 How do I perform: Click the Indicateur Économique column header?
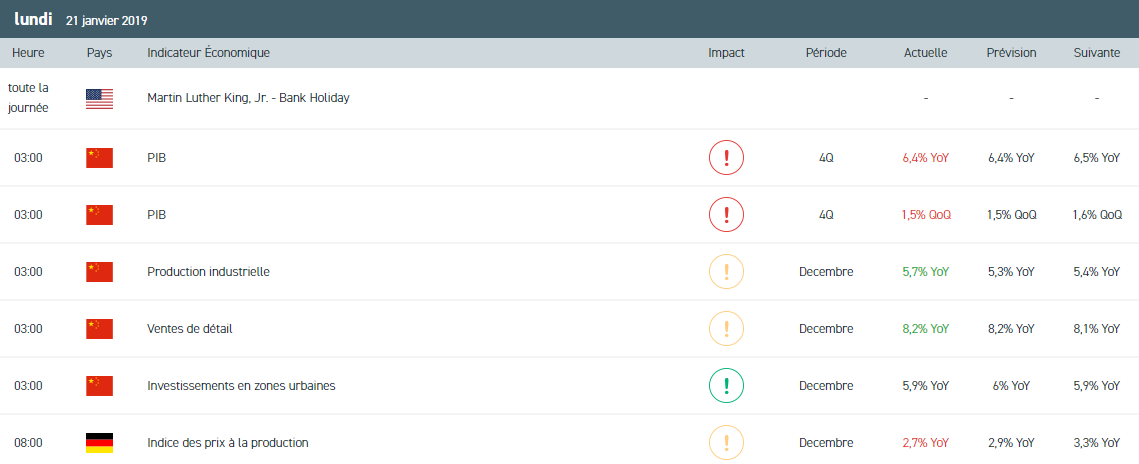(x=208, y=53)
